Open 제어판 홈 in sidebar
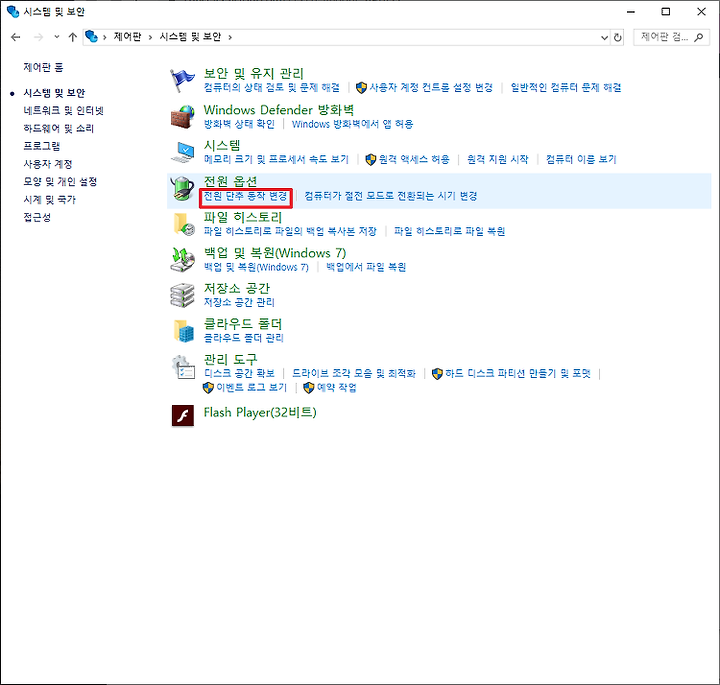This screenshot has height=685, width=720. 43,67
